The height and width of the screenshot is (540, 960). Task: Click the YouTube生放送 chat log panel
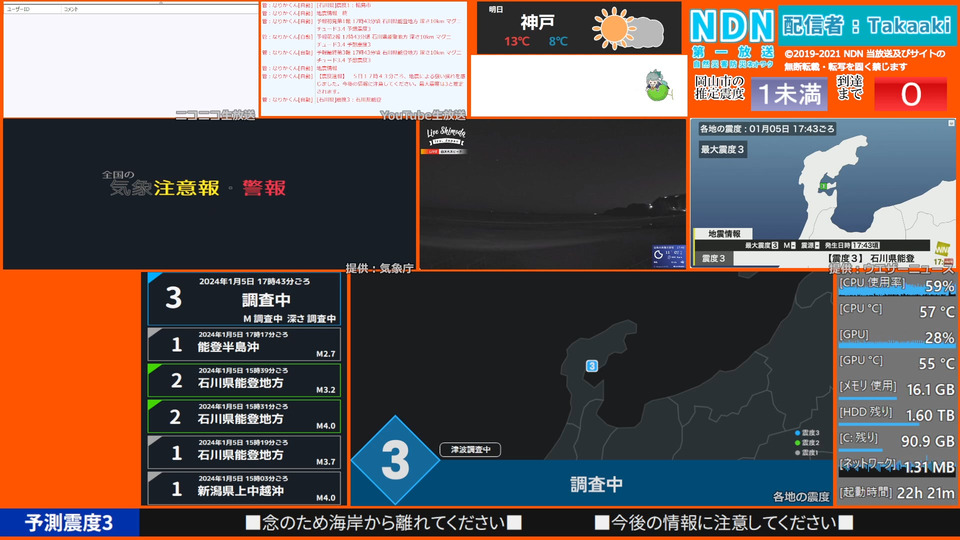[x=364, y=59]
